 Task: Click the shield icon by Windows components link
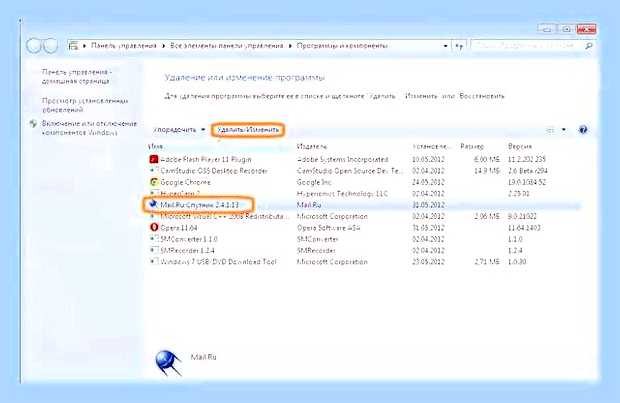click(34, 124)
